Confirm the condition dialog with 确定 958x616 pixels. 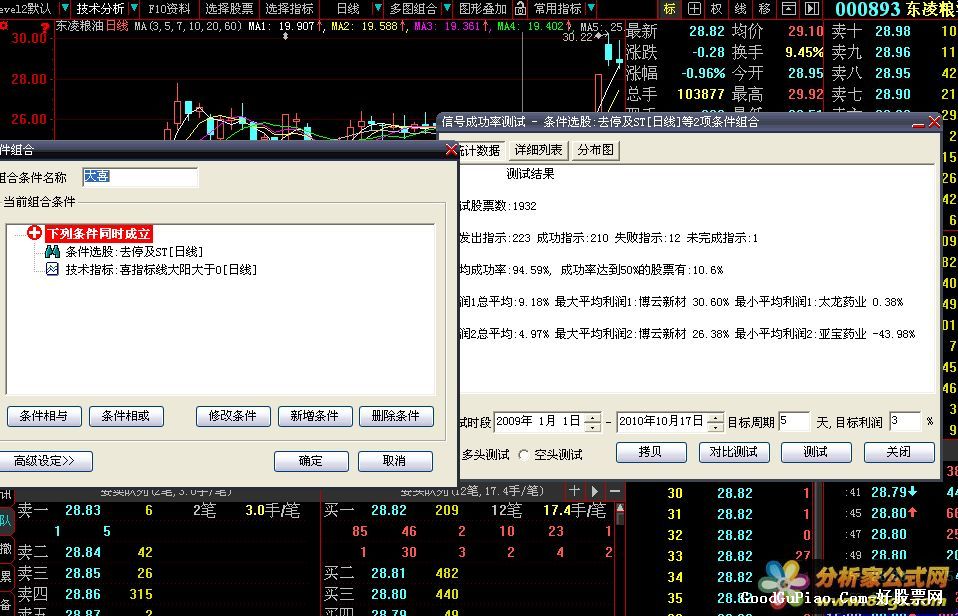pyautogui.click(x=311, y=461)
